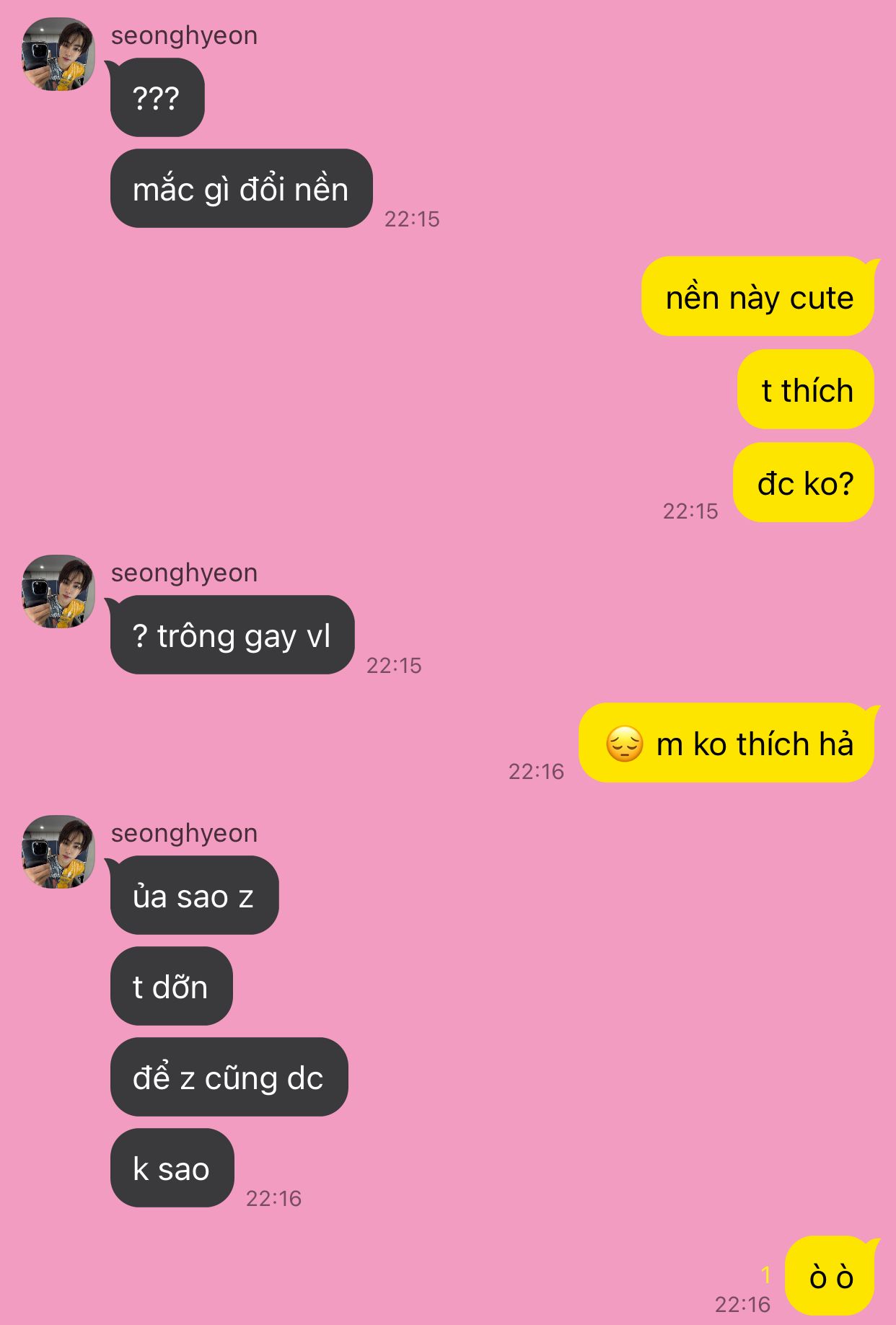The width and height of the screenshot is (896, 1325).
Task: Tap the pensive emoji in yellow bubble
Action: tap(624, 744)
